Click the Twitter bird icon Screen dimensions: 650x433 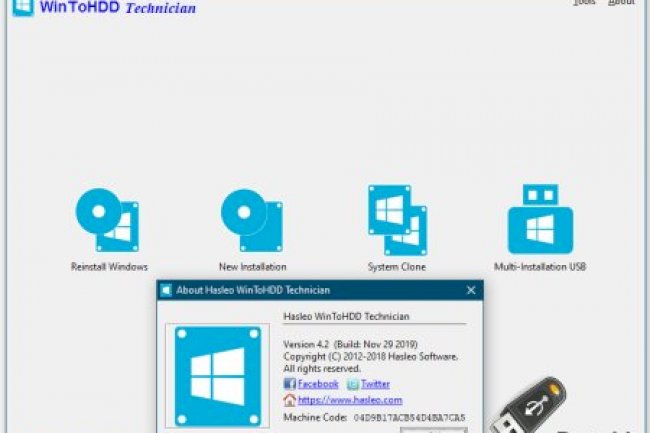(x=353, y=384)
